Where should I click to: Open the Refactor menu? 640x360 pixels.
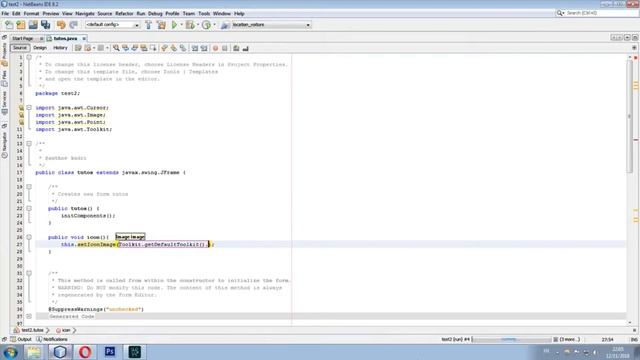pyautogui.click(x=124, y=13)
